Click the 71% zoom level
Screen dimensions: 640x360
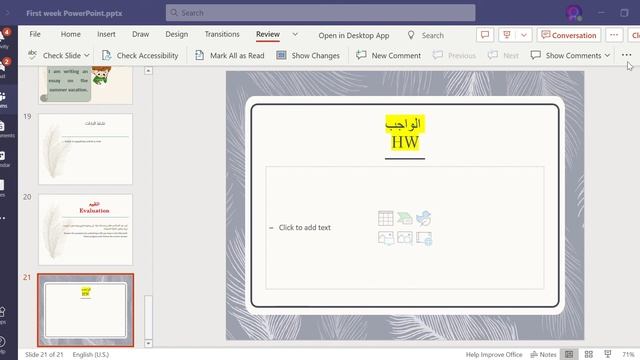(628, 354)
